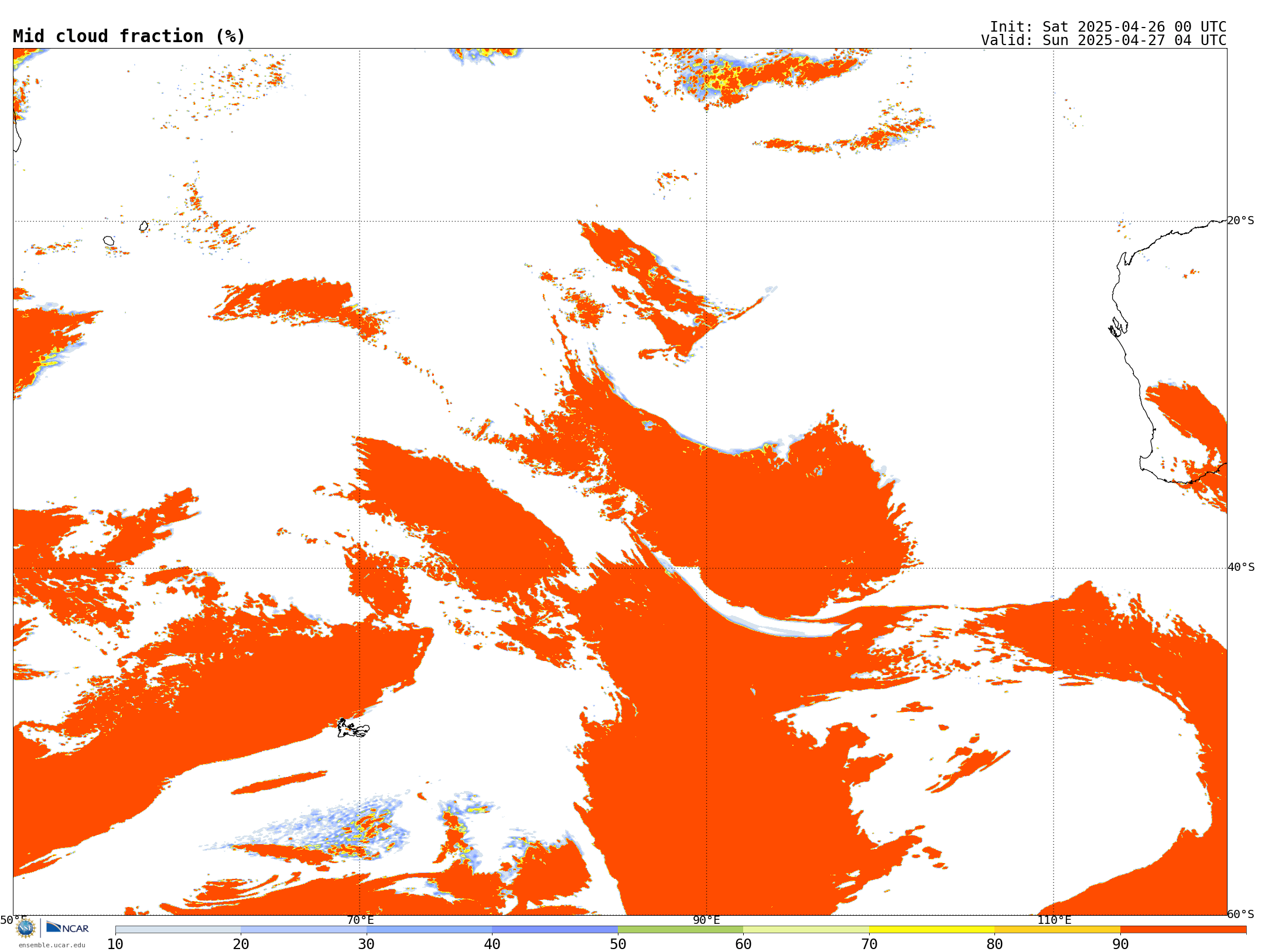Click the colorbar label '10'

[x=115, y=944]
